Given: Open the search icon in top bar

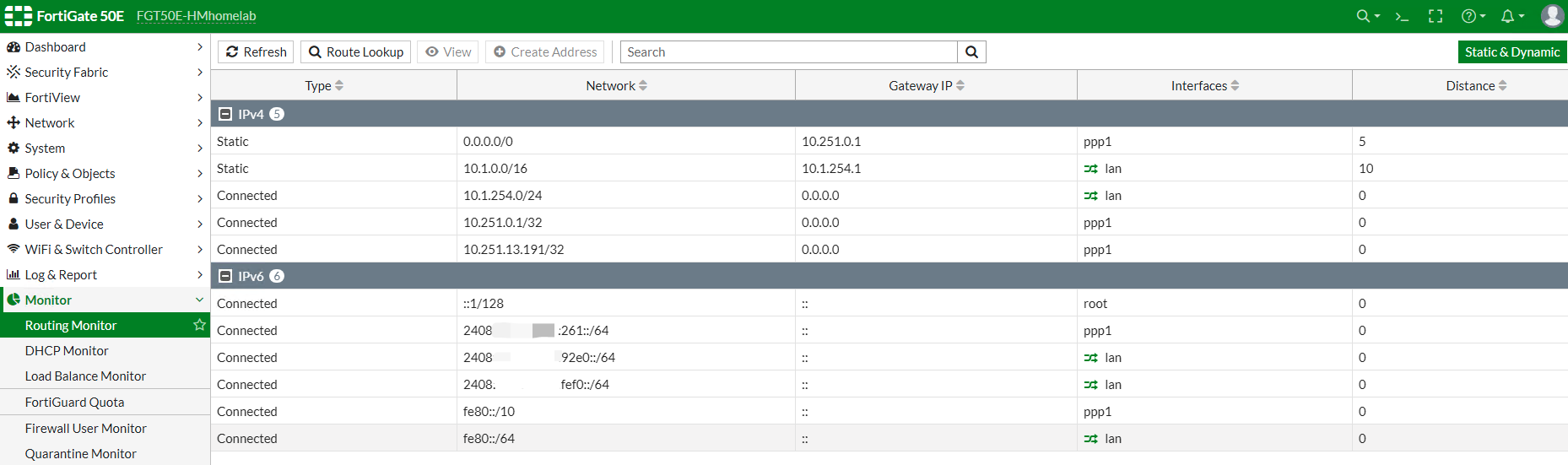Looking at the screenshot, I should (1367, 16).
